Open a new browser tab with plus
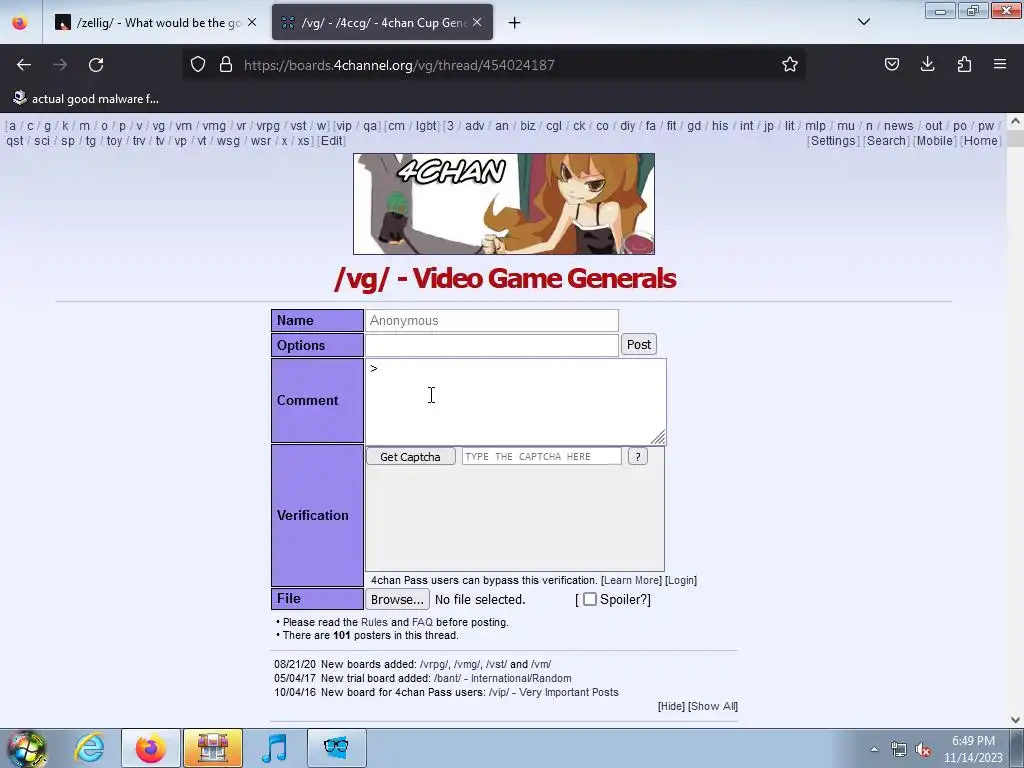The image size is (1024, 768). (x=515, y=23)
